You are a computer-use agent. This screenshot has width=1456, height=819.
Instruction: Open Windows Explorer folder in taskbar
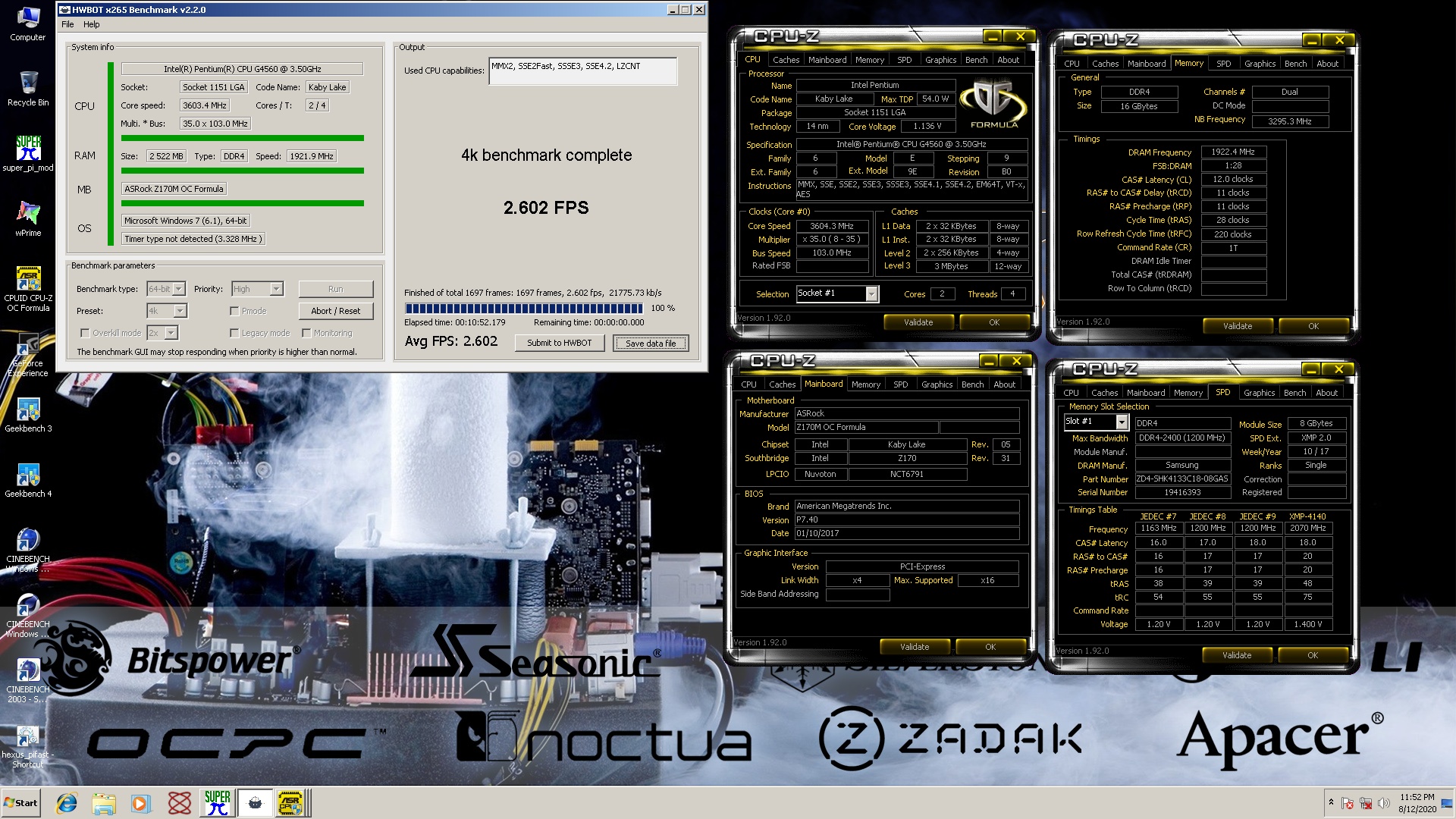pyautogui.click(x=104, y=803)
